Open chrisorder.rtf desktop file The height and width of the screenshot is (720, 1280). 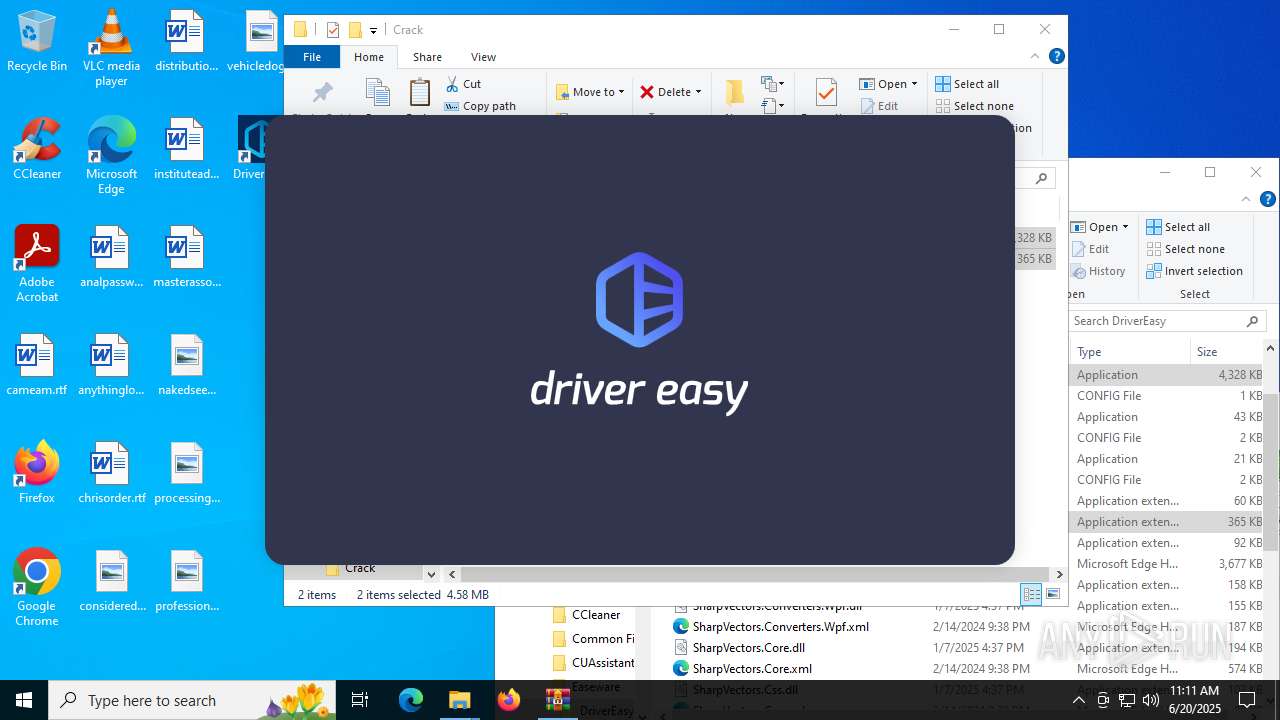tap(111, 472)
